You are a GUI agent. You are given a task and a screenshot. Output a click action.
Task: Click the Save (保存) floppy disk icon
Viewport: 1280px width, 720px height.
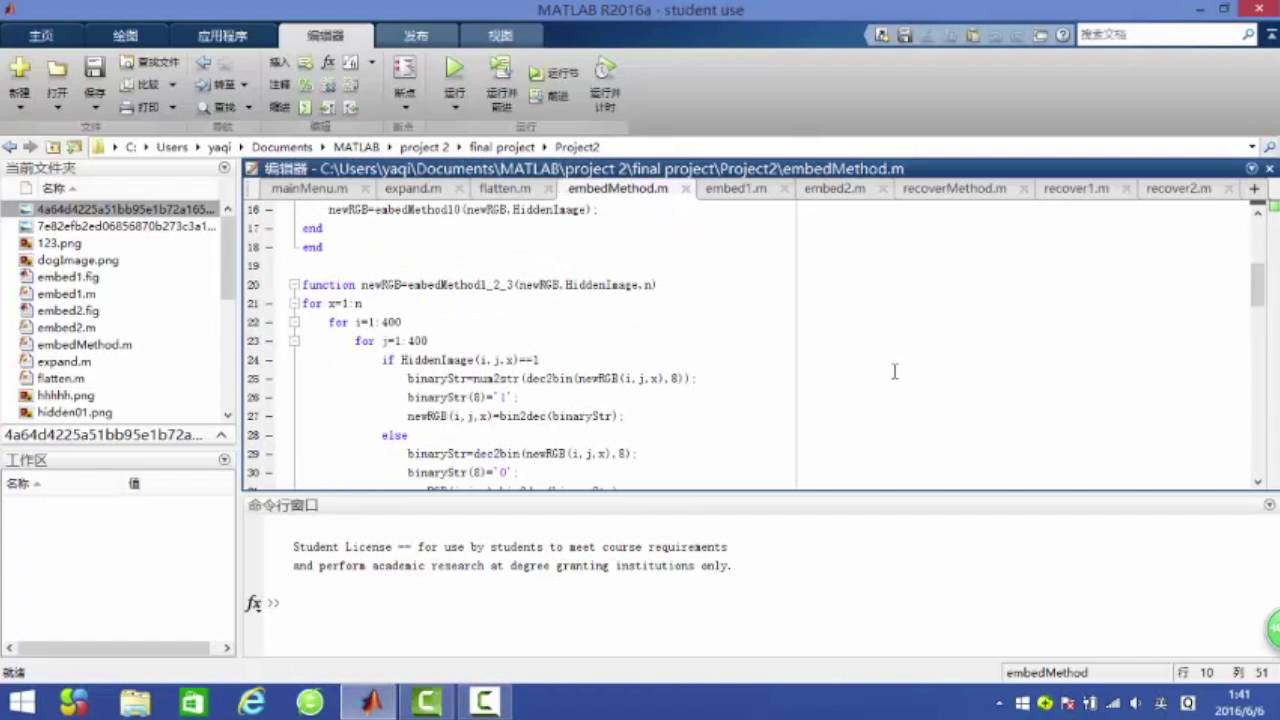(94, 68)
